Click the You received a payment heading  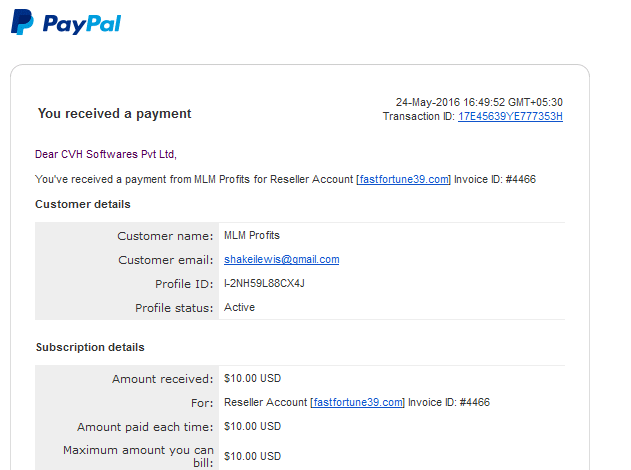[114, 113]
